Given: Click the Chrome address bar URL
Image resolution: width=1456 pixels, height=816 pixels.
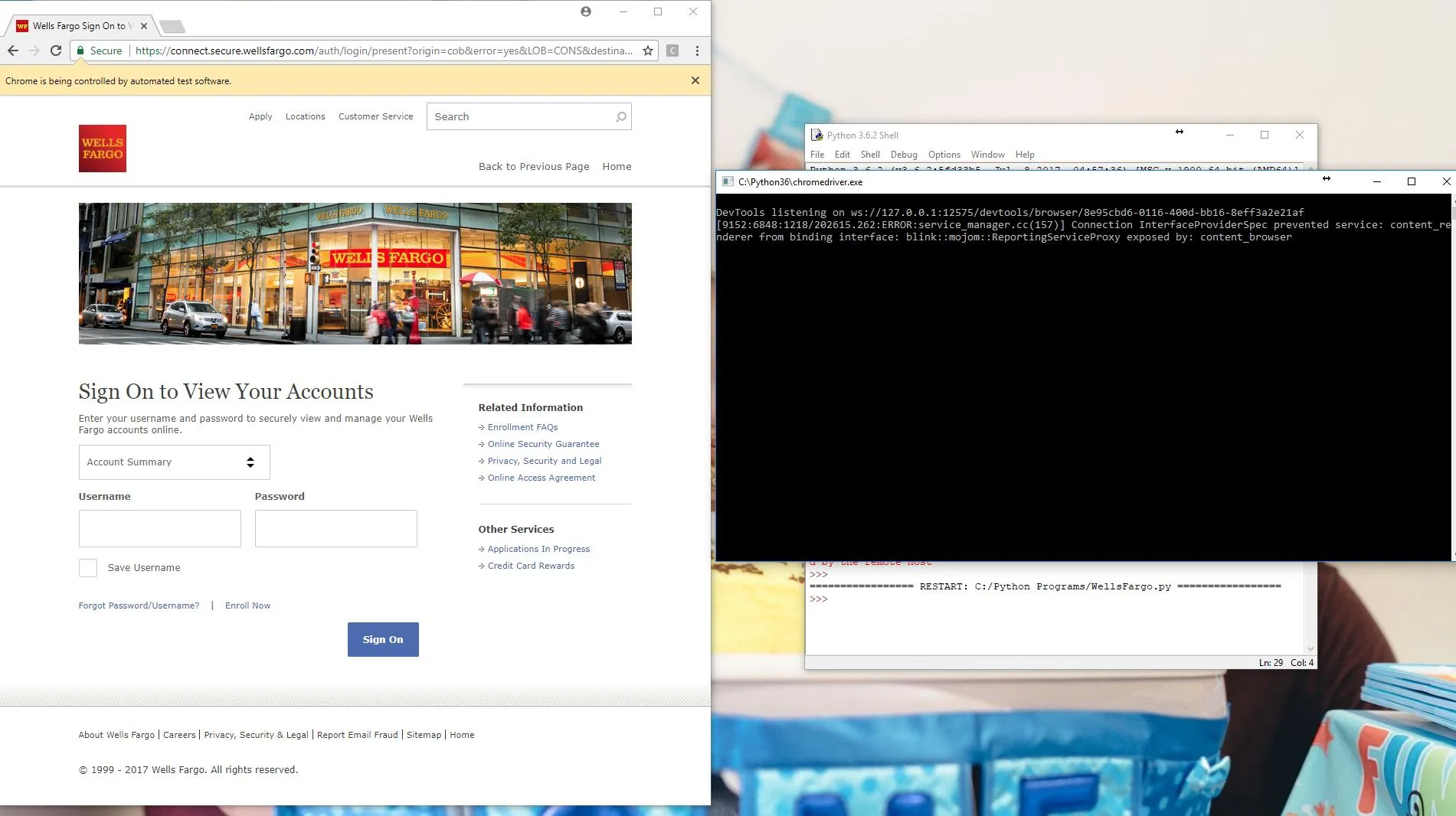Looking at the screenshot, I should point(384,51).
